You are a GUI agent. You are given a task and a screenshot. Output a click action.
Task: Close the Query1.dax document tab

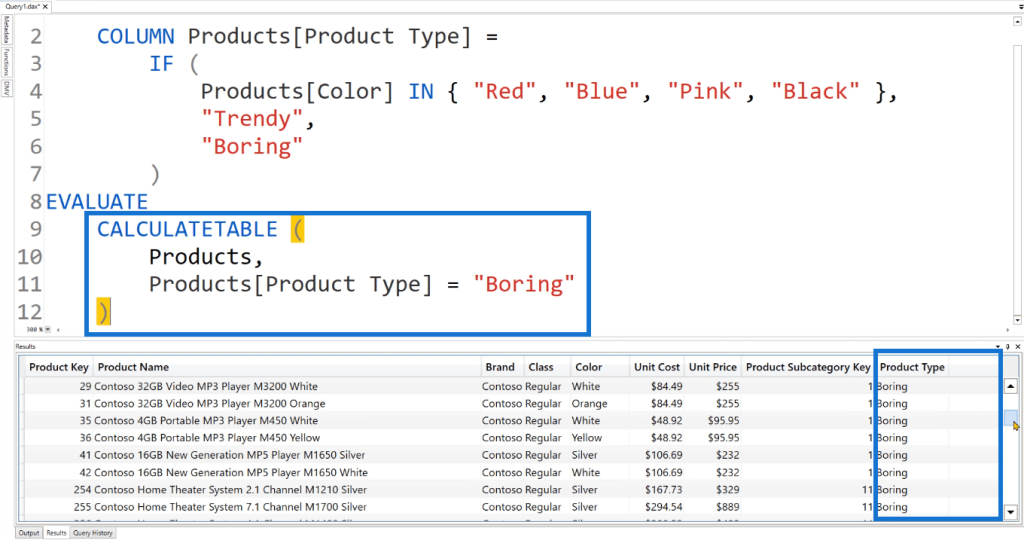click(45, 6)
